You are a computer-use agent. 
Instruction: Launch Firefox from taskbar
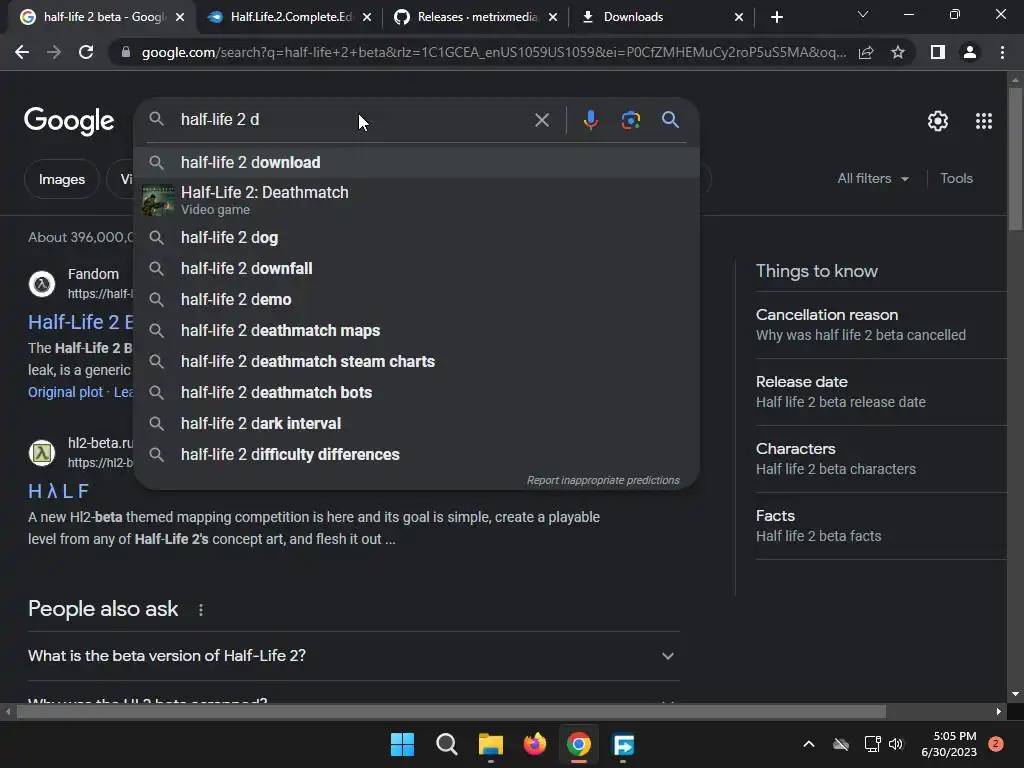tap(535, 744)
